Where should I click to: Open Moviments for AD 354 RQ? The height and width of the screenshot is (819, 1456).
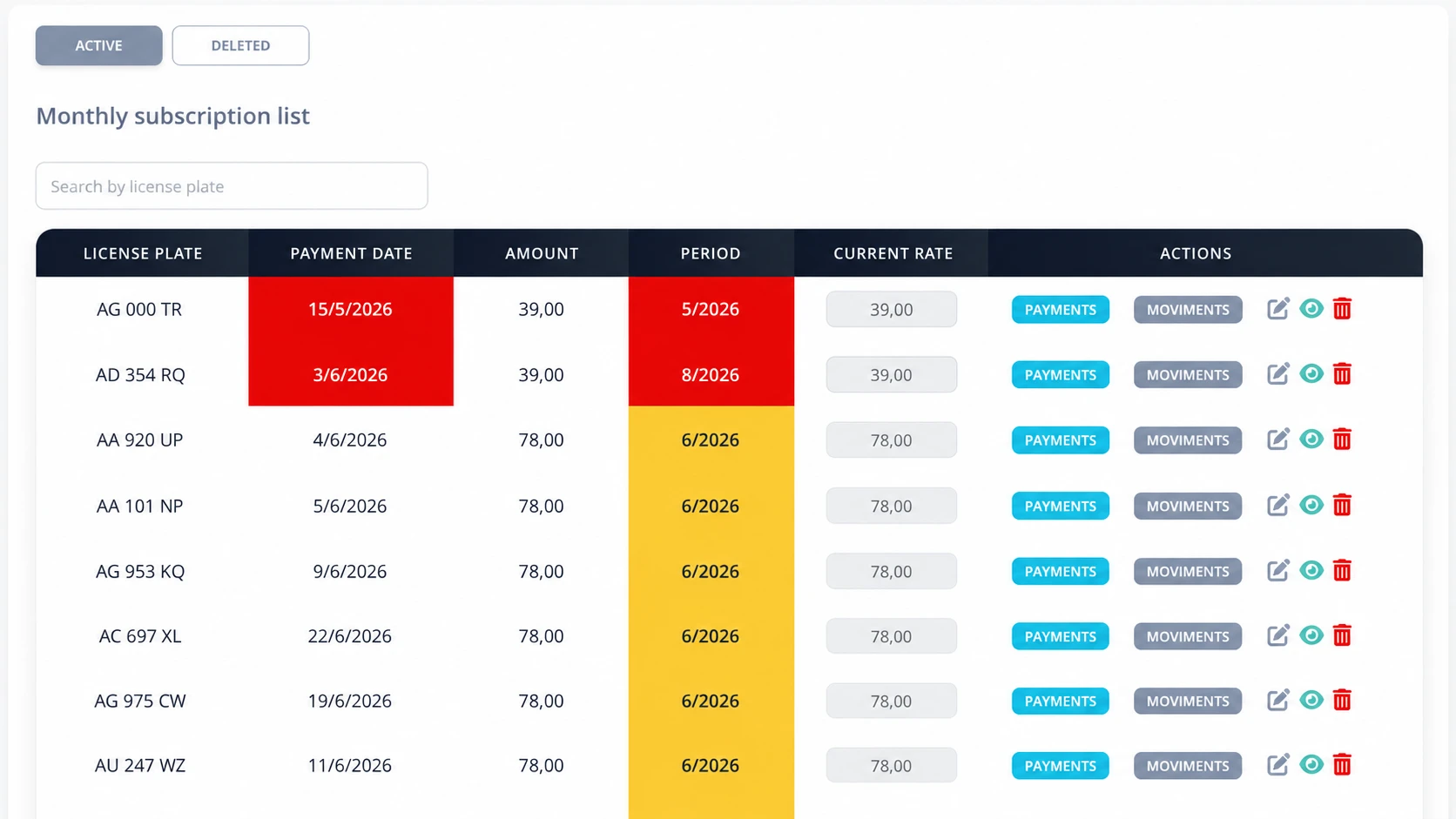[1188, 375]
